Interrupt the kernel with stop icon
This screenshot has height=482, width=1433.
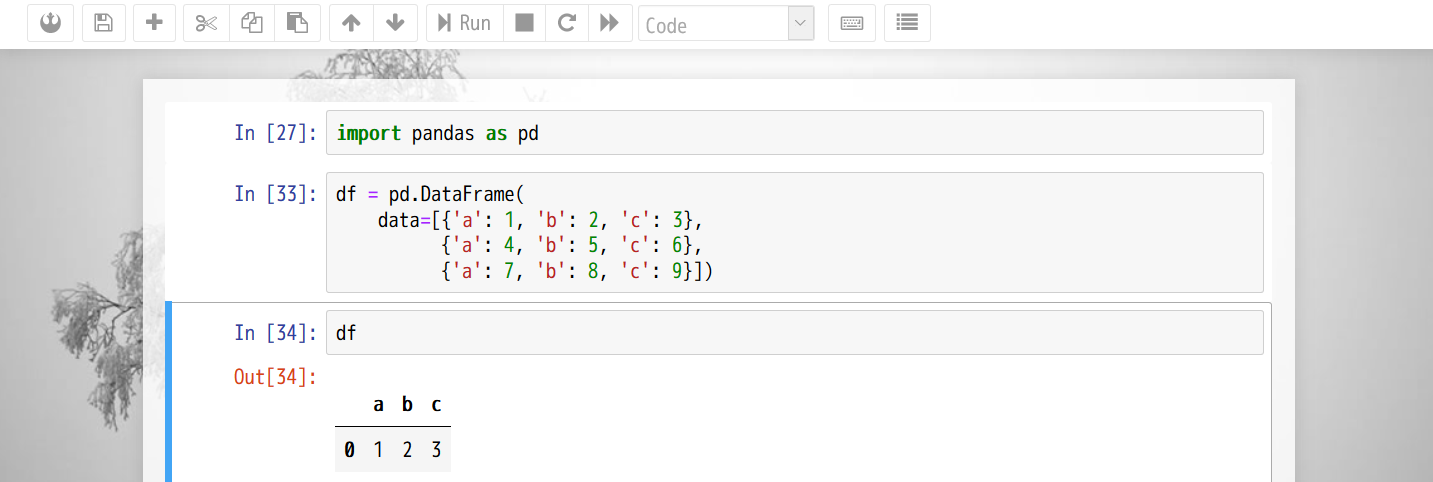(524, 23)
